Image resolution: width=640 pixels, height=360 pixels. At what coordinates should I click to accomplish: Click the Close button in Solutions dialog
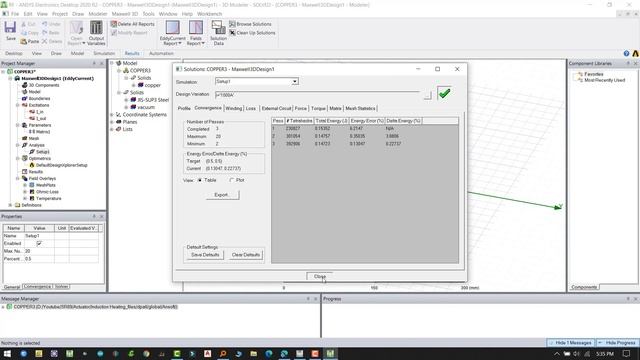point(320,276)
